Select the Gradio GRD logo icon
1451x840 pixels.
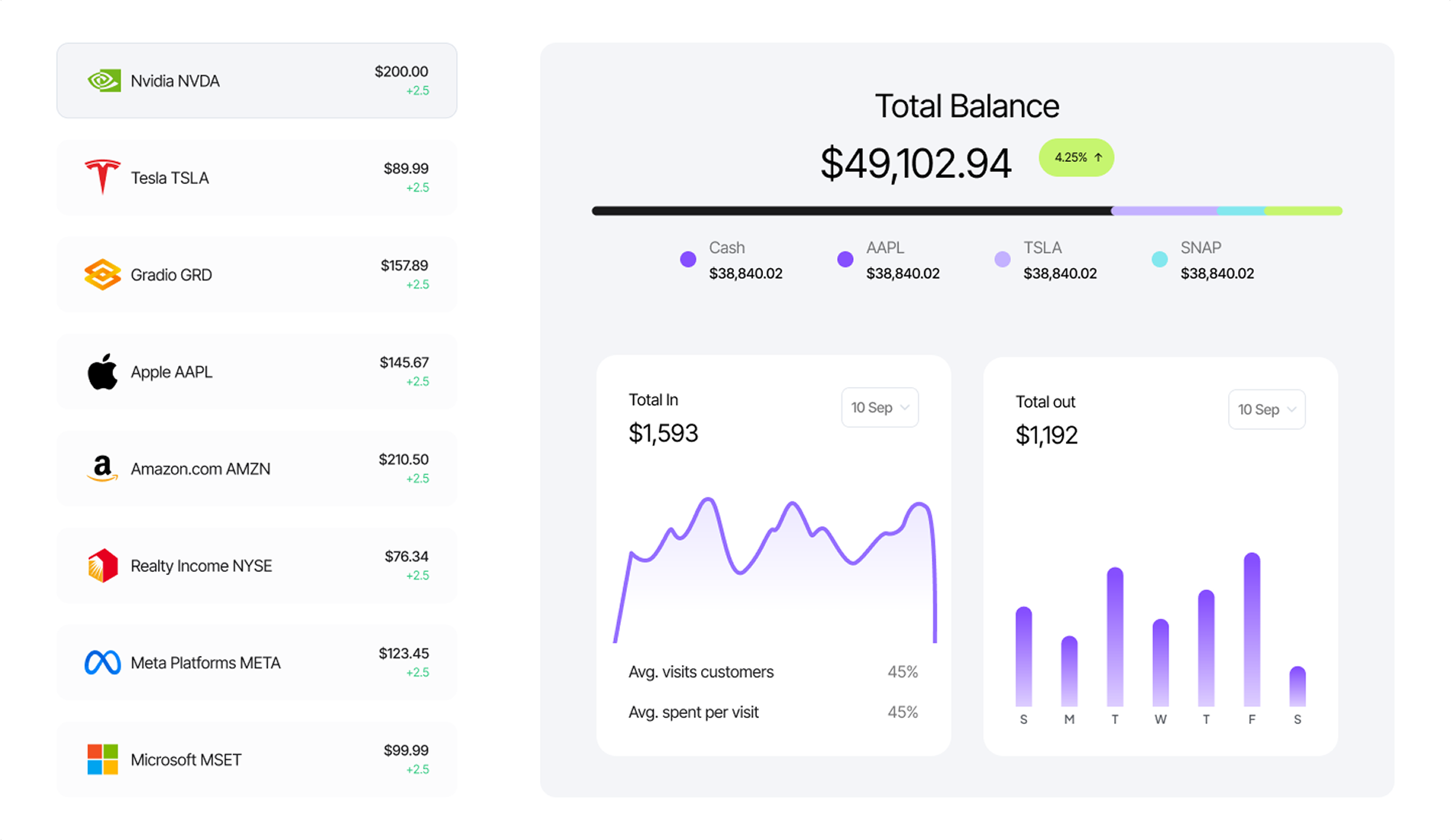point(103,274)
